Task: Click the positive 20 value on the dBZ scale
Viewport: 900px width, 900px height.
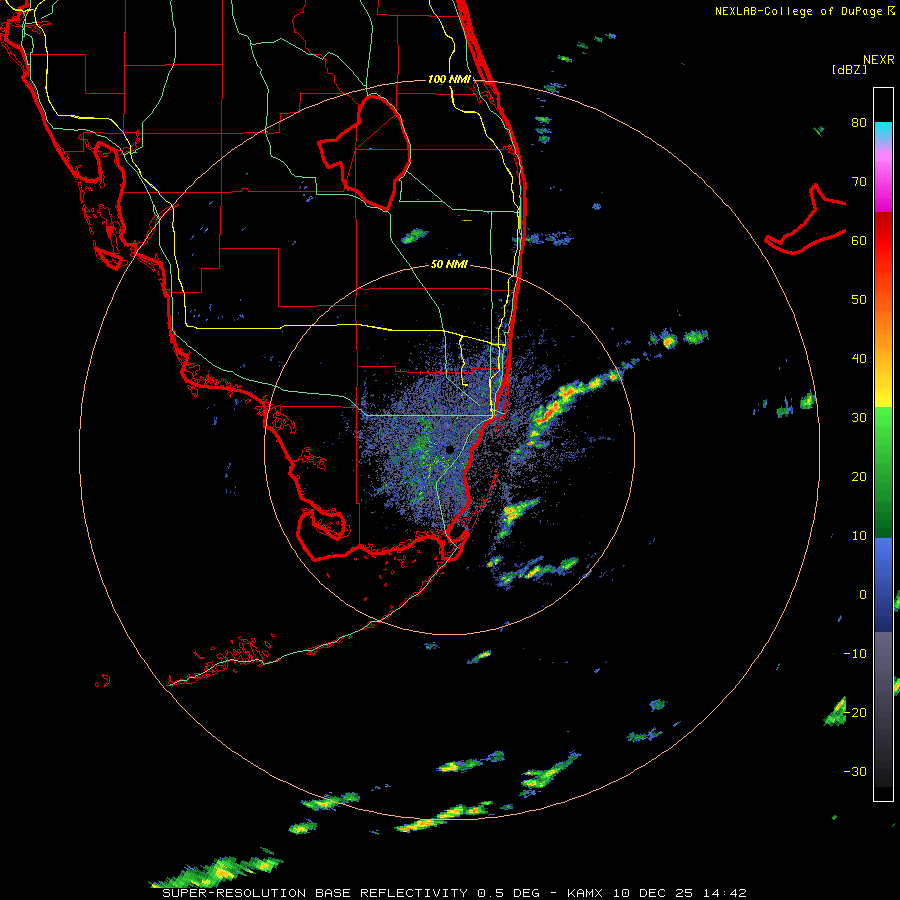Action: pos(859,477)
